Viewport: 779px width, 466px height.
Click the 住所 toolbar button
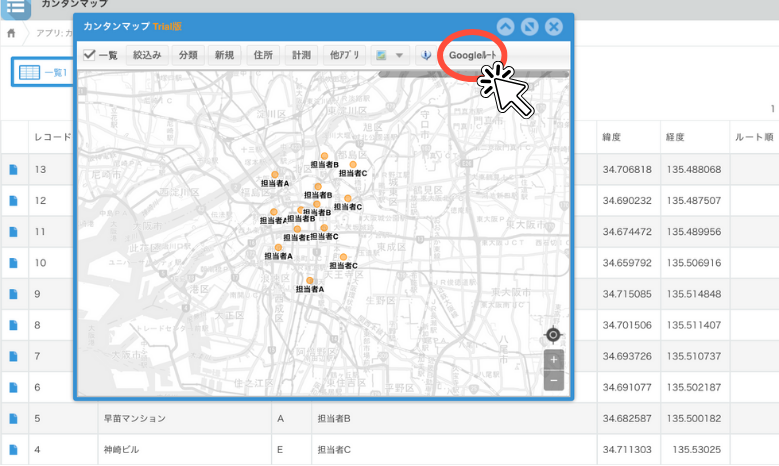(x=263, y=55)
